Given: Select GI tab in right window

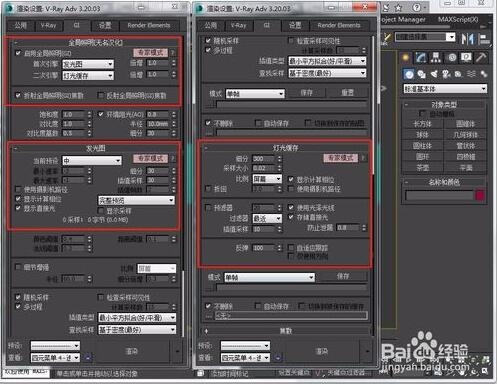Looking at the screenshot, I should (267, 25).
